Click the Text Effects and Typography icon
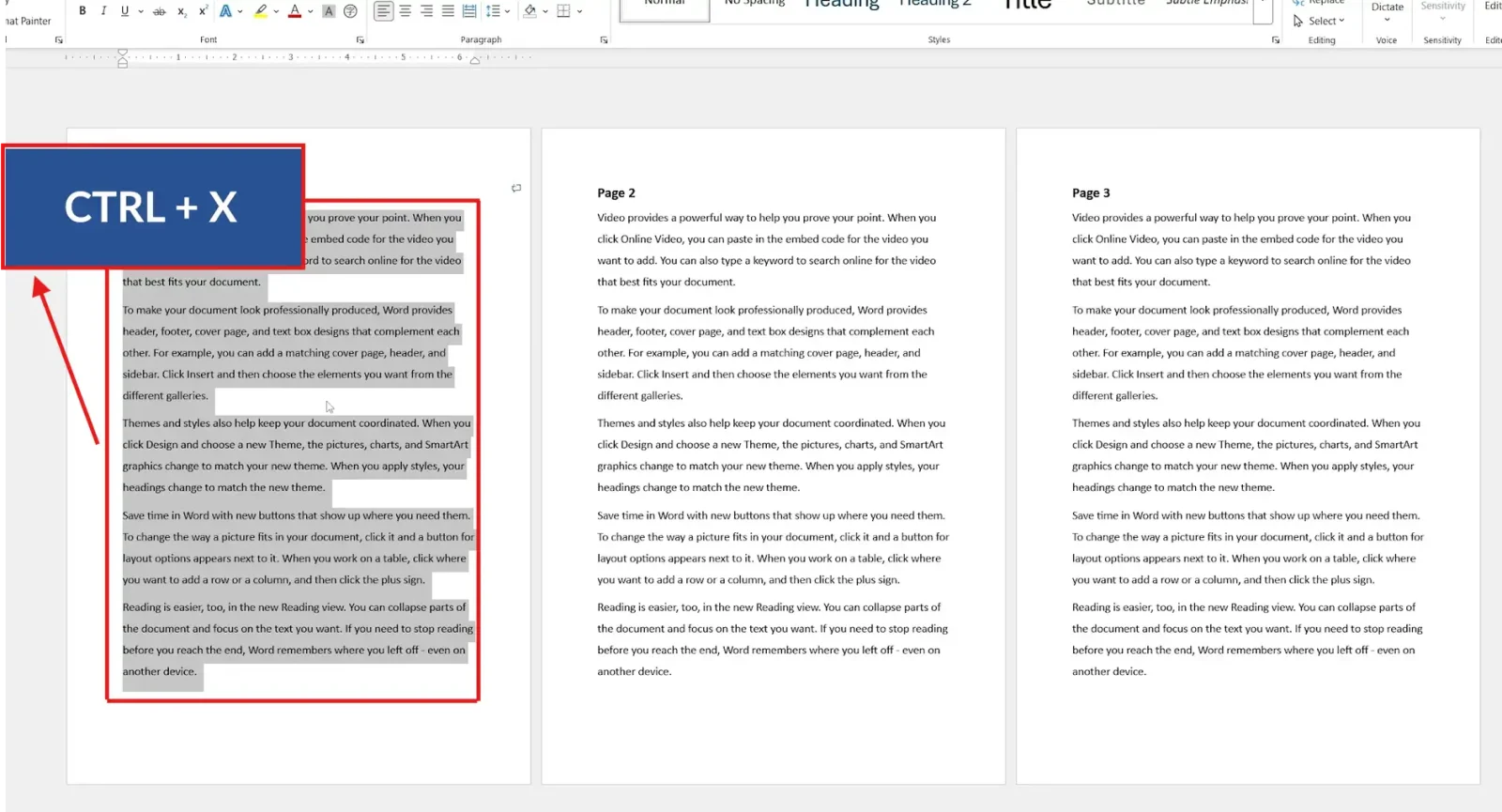Viewport: 1502px width, 812px height. pos(225,11)
